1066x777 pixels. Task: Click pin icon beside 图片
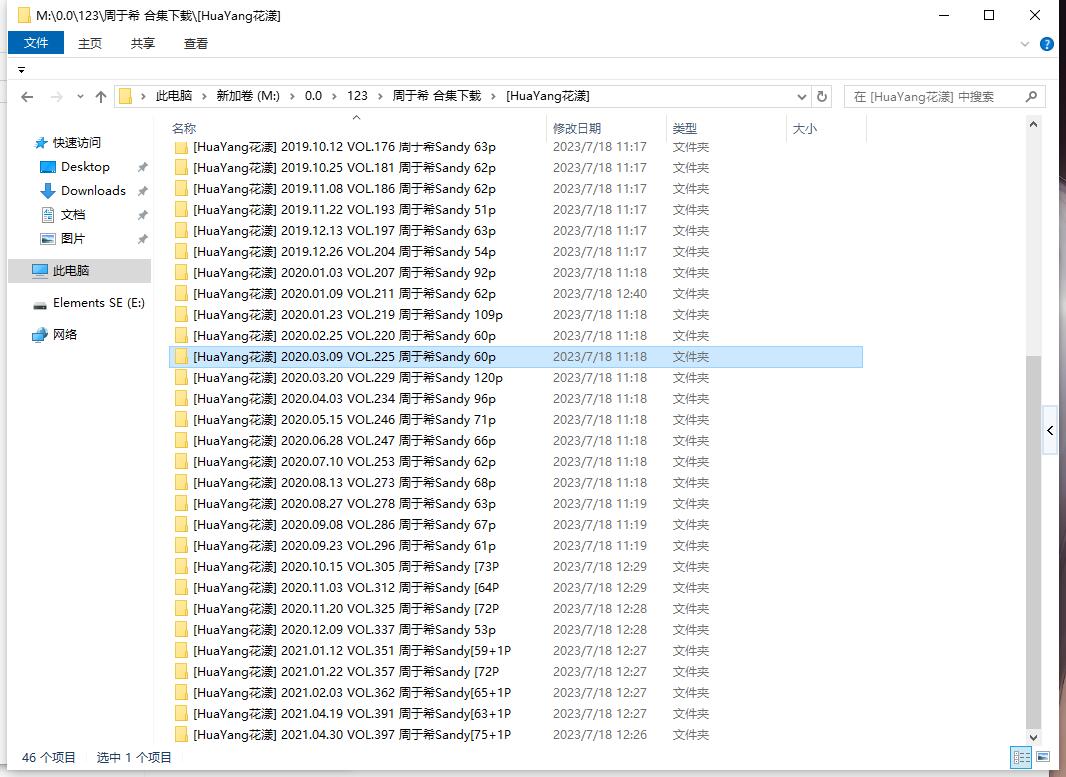142,239
